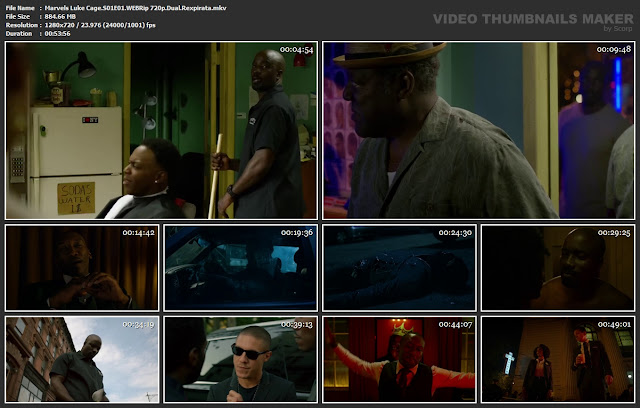Click the resolution value 1280x720 / 23.976 fps

[x=100, y=25]
